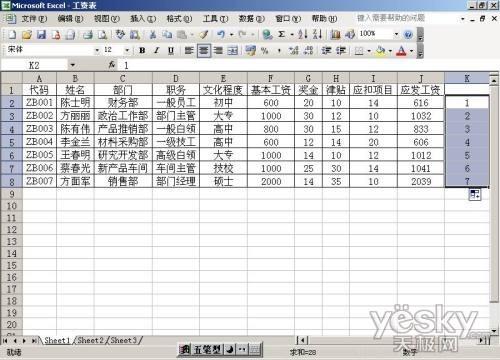
Task: Insert a hyperlink with the globe icon
Action: (267, 34)
